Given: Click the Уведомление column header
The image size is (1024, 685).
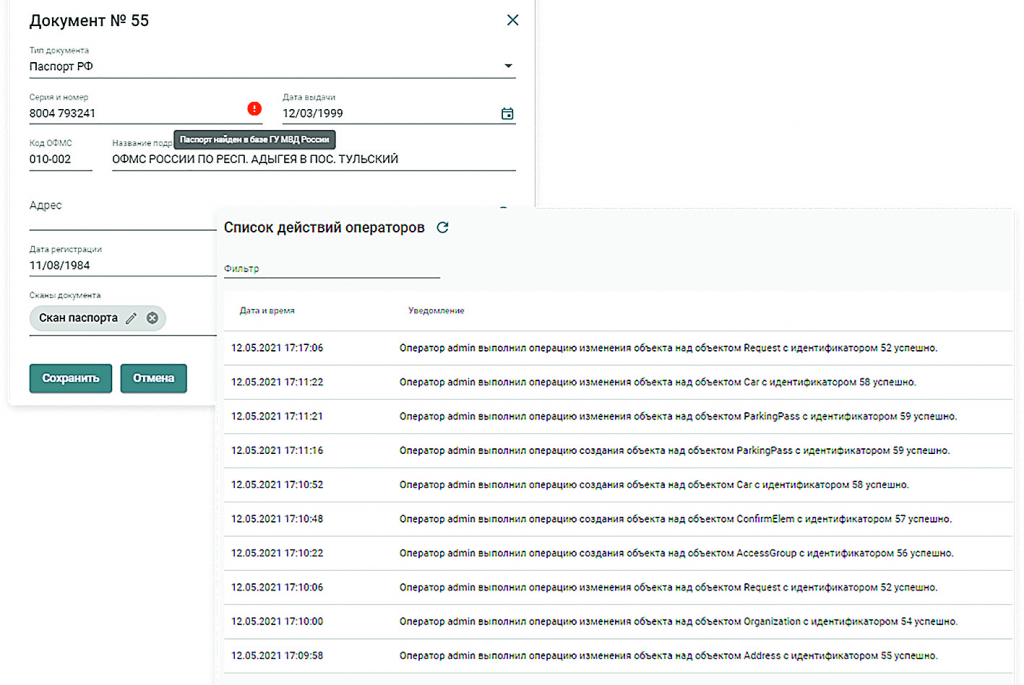Looking at the screenshot, I should (x=436, y=311).
